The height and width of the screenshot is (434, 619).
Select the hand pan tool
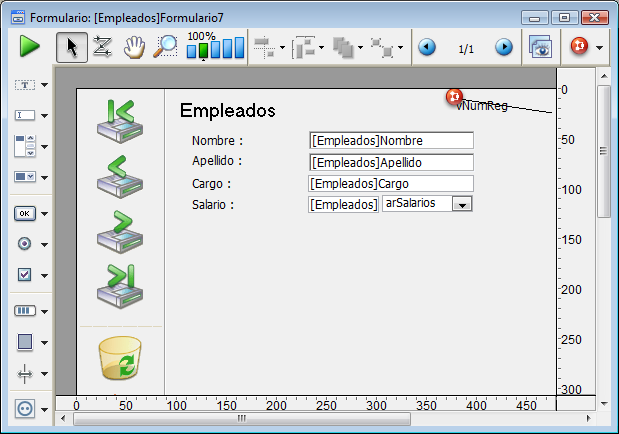tap(134, 47)
